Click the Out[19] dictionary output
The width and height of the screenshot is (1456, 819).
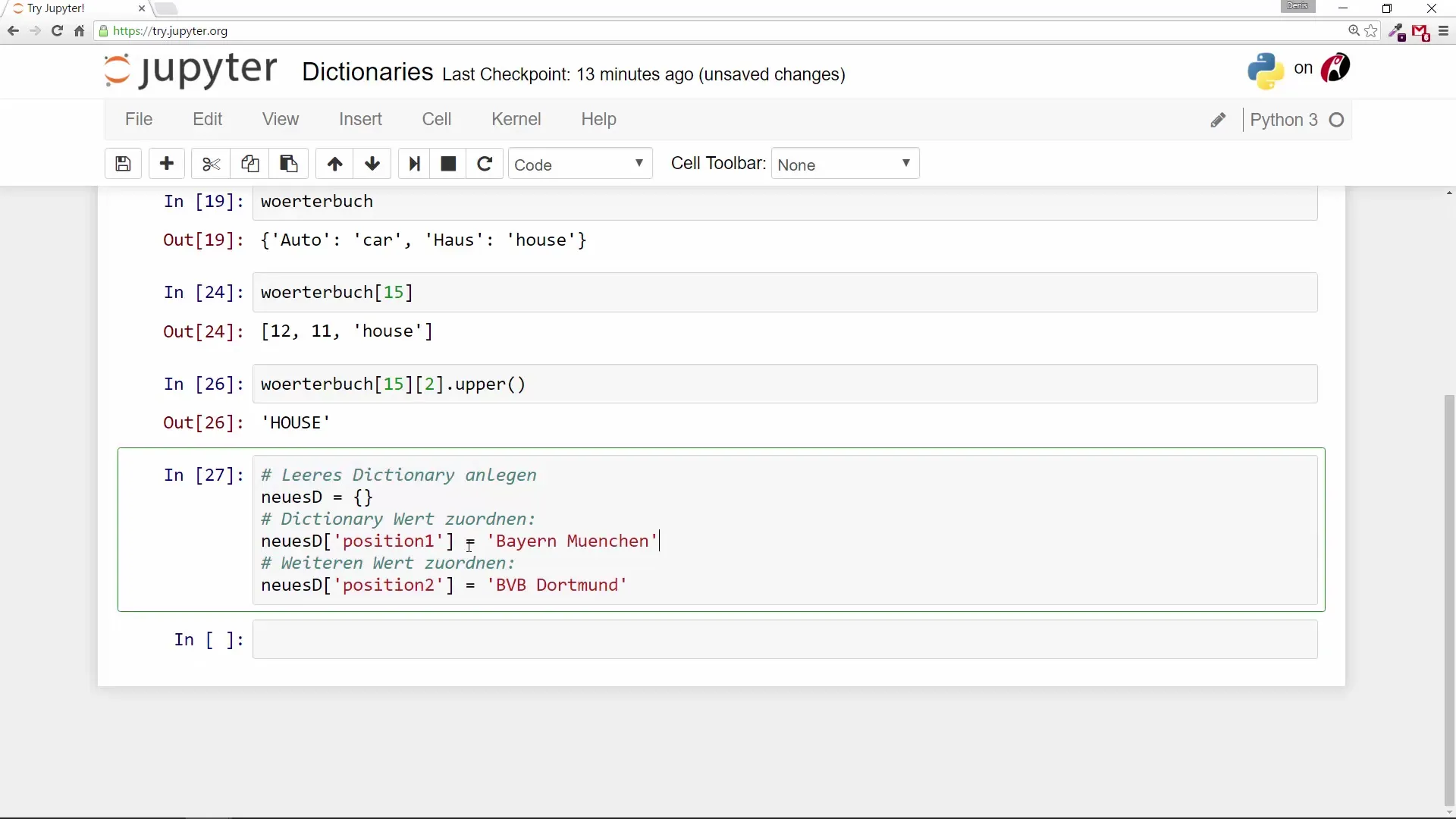coord(424,240)
